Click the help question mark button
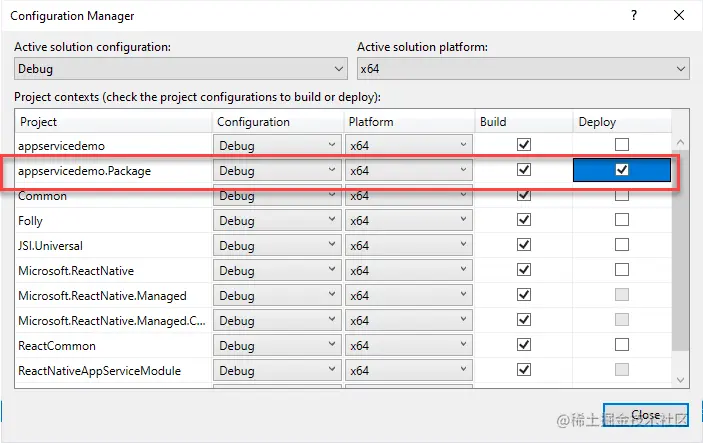The height and width of the screenshot is (443, 703). click(x=633, y=16)
